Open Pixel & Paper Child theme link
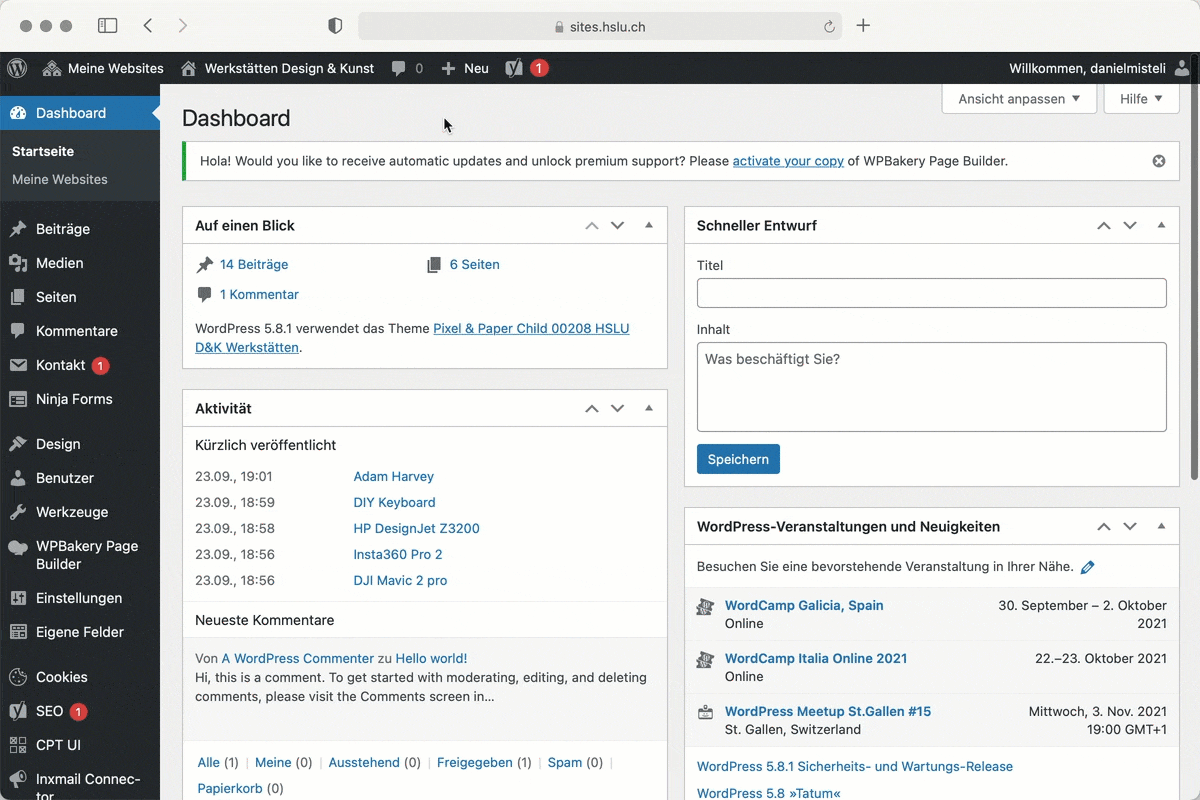 pos(412,338)
